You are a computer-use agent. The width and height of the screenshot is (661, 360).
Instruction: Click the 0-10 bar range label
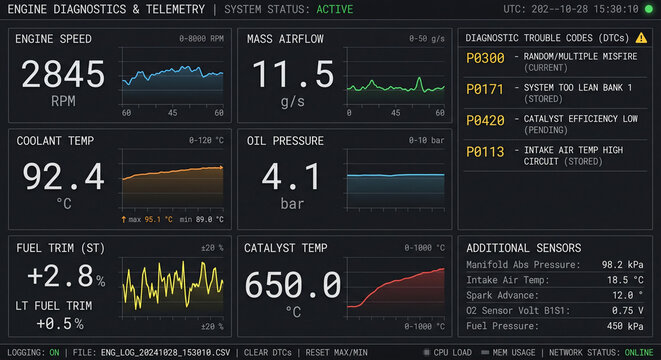(x=426, y=140)
